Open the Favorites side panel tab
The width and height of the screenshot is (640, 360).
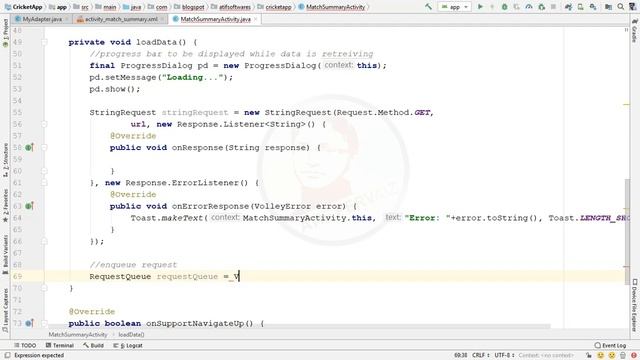coord(5,206)
